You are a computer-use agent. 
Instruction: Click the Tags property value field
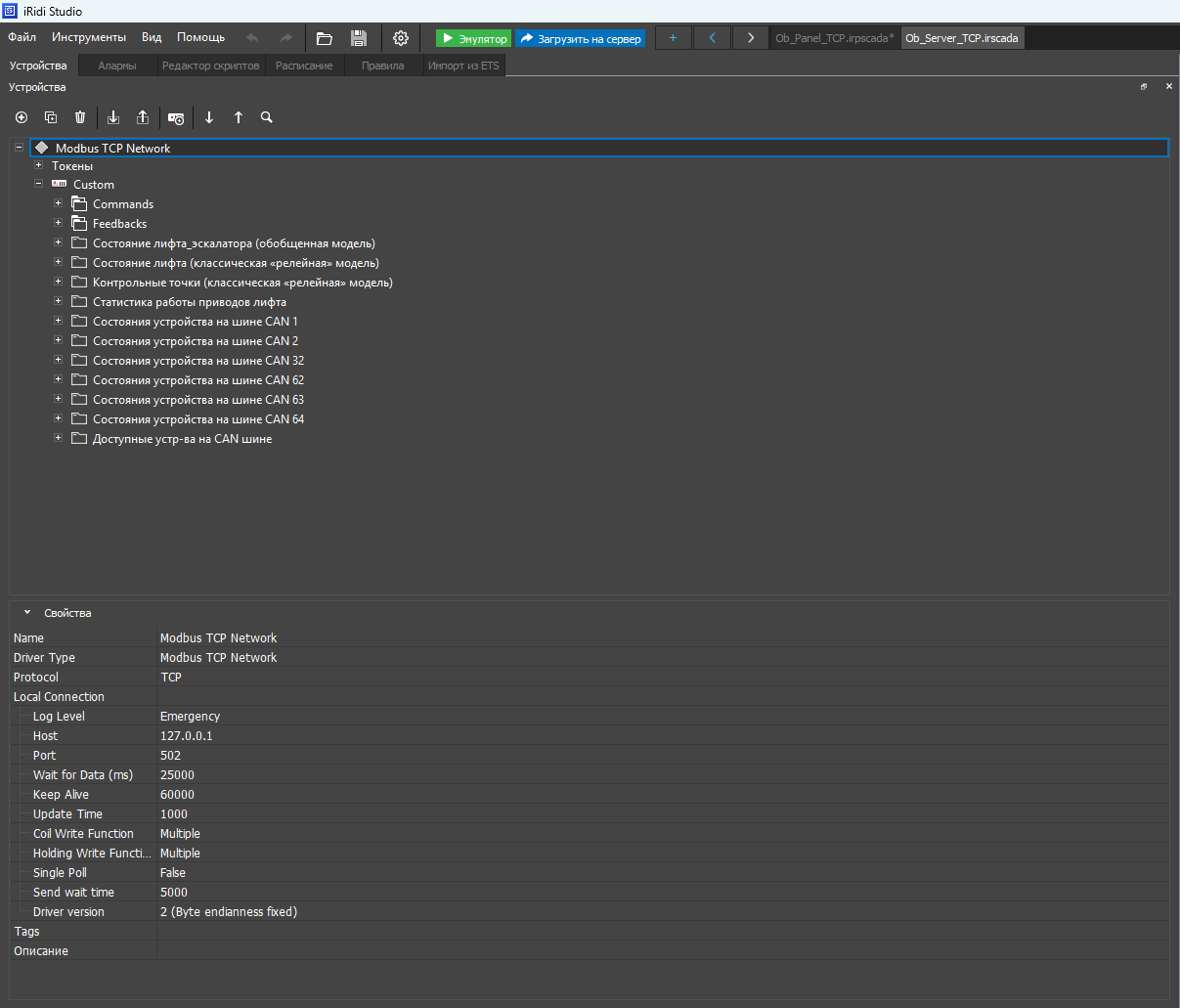click(662, 931)
